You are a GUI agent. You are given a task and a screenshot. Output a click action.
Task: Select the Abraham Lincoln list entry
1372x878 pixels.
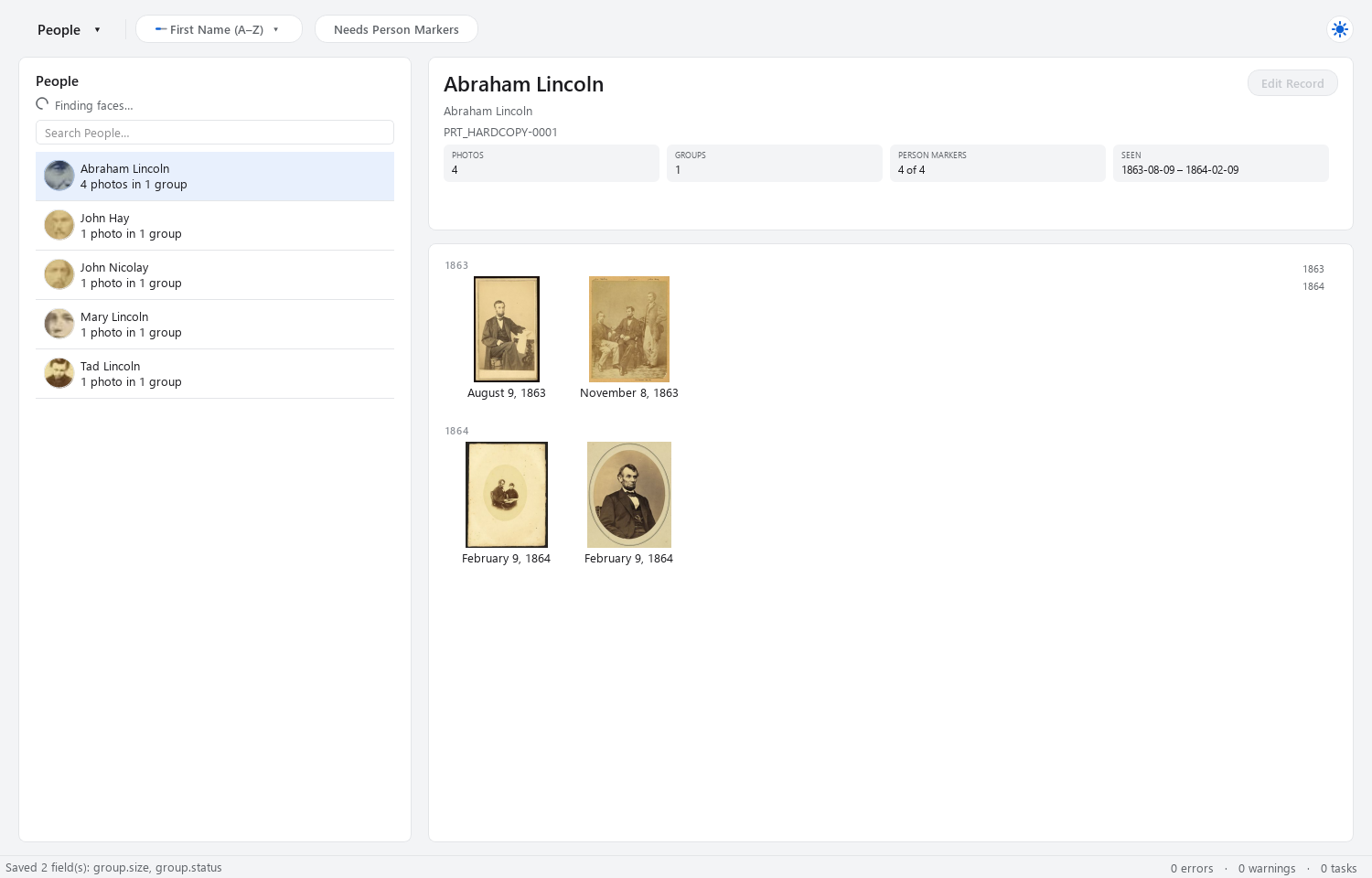[215, 177]
